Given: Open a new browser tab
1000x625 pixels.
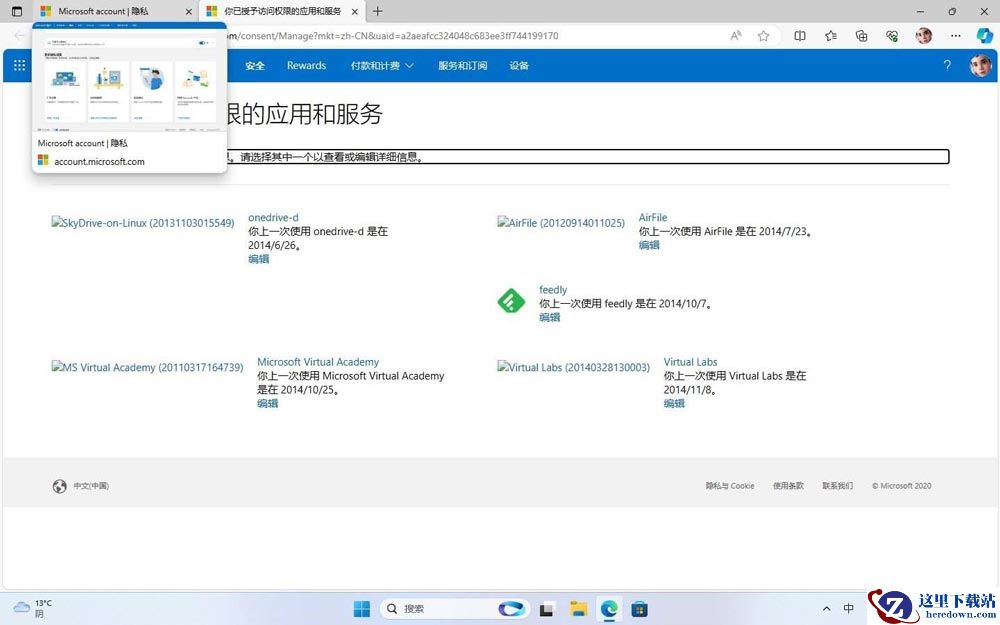Looking at the screenshot, I should click(378, 11).
